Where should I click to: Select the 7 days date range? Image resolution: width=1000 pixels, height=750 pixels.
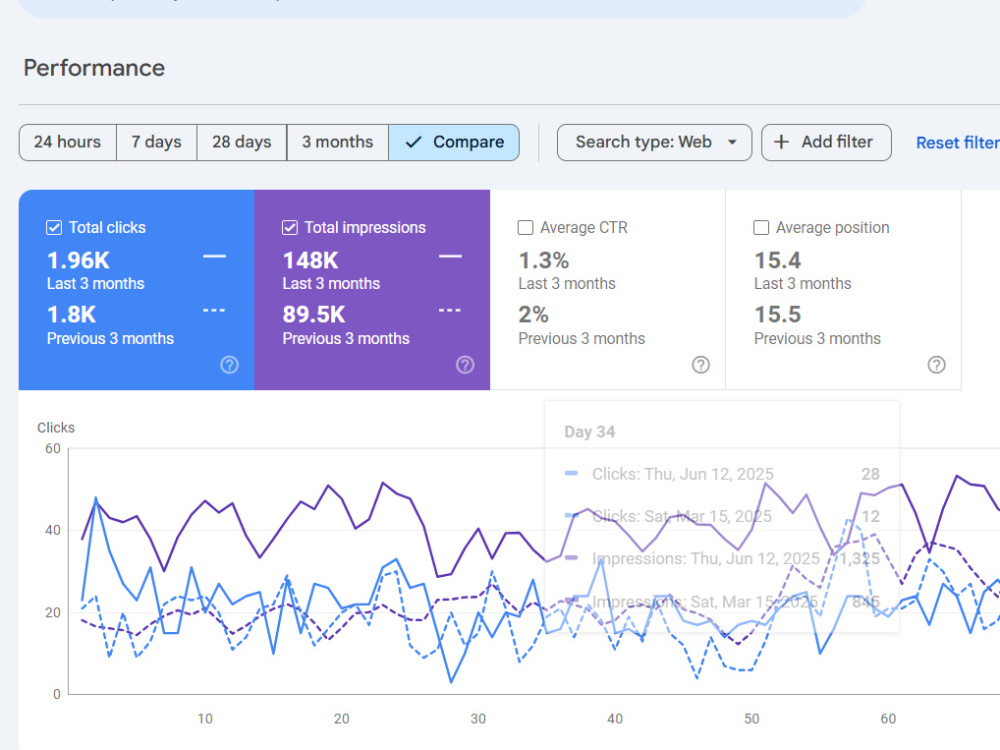pos(156,142)
